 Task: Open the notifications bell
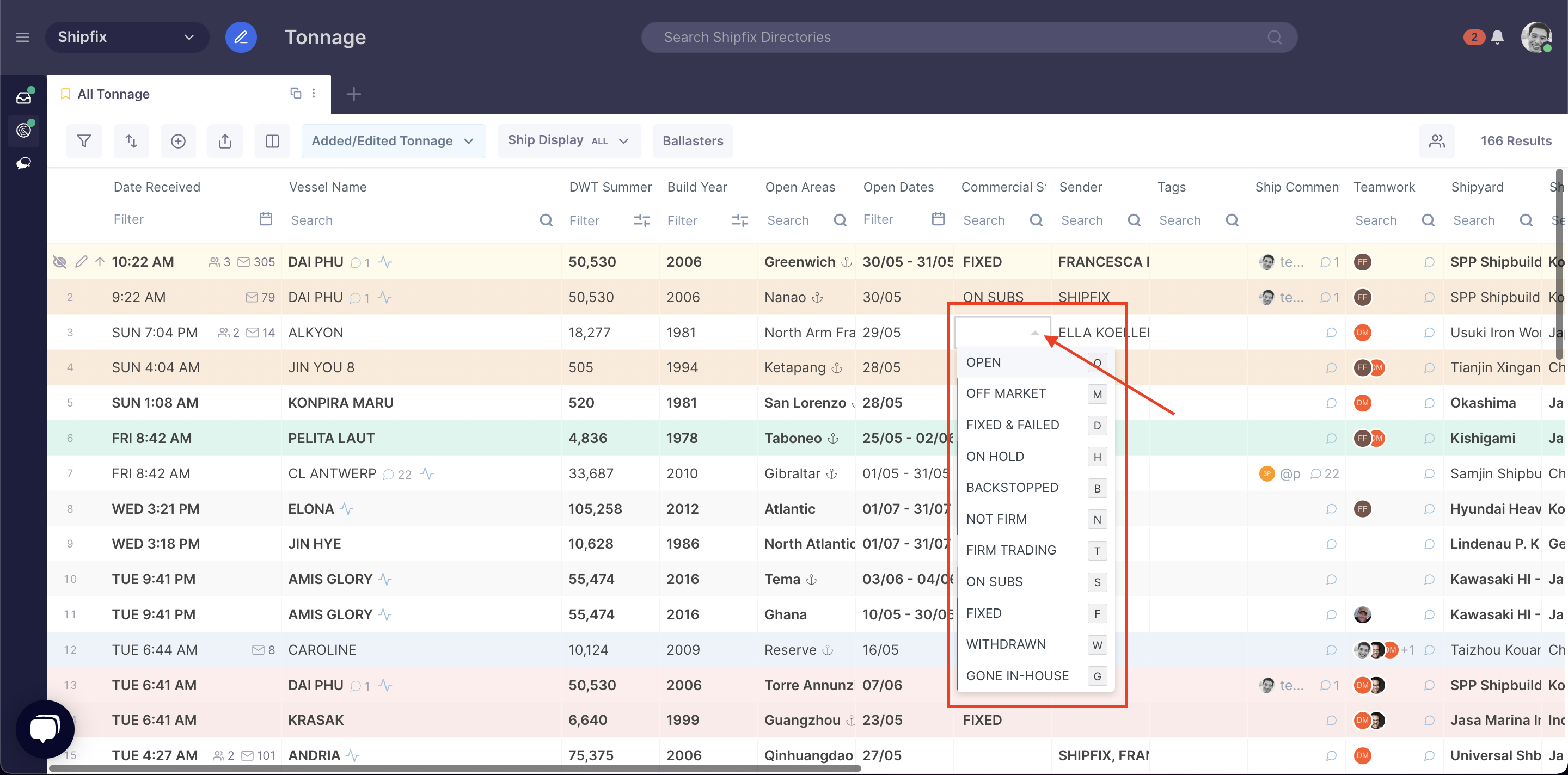click(1497, 37)
